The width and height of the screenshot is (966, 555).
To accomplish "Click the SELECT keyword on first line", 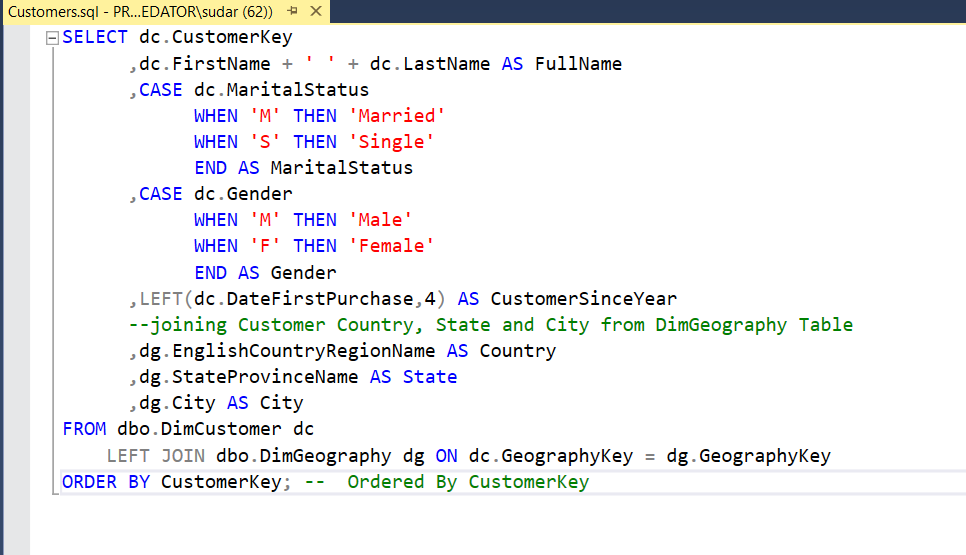I will click(x=95, y=38).
